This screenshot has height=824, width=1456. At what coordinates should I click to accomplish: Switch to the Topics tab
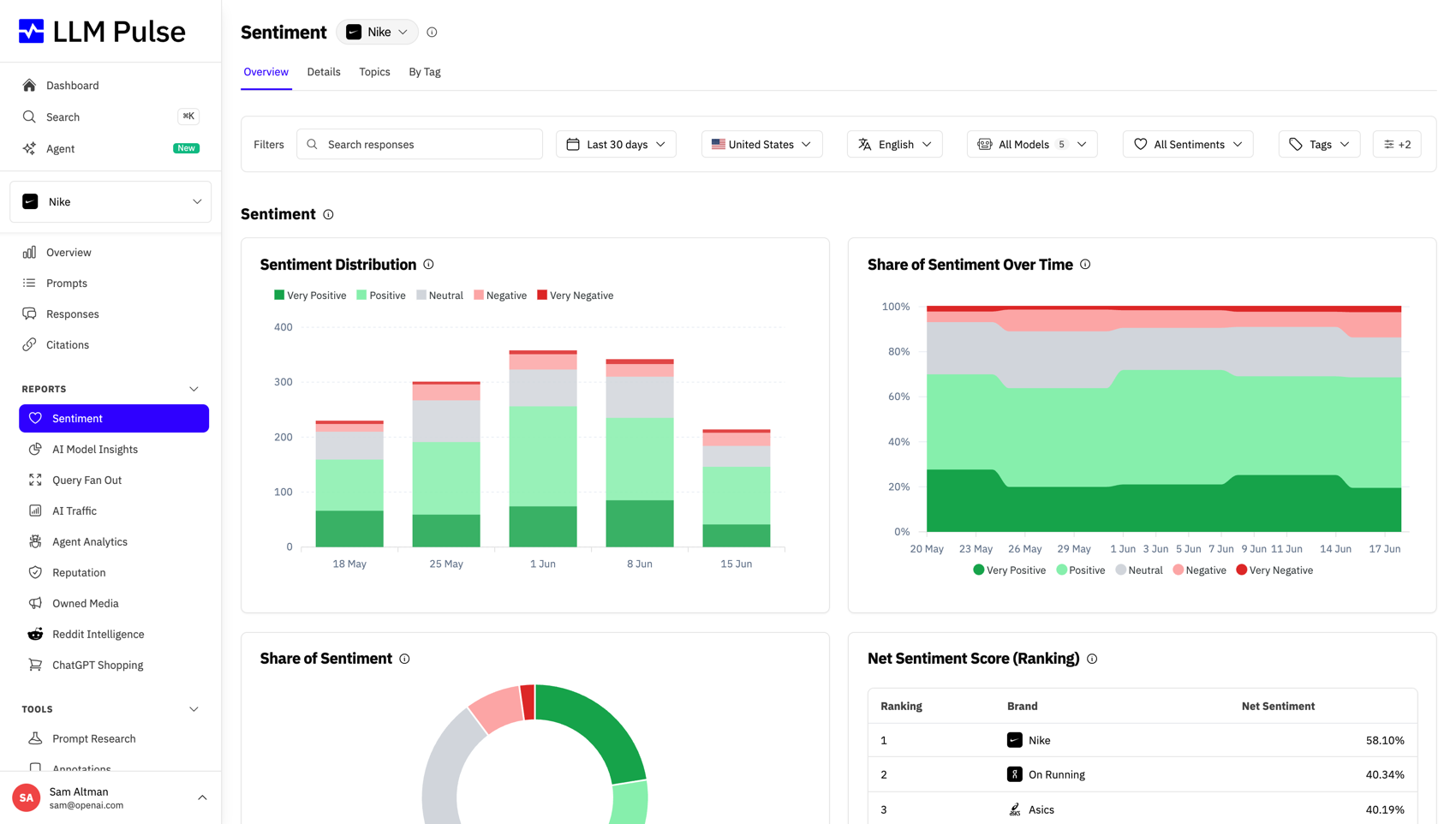[374, 72]
